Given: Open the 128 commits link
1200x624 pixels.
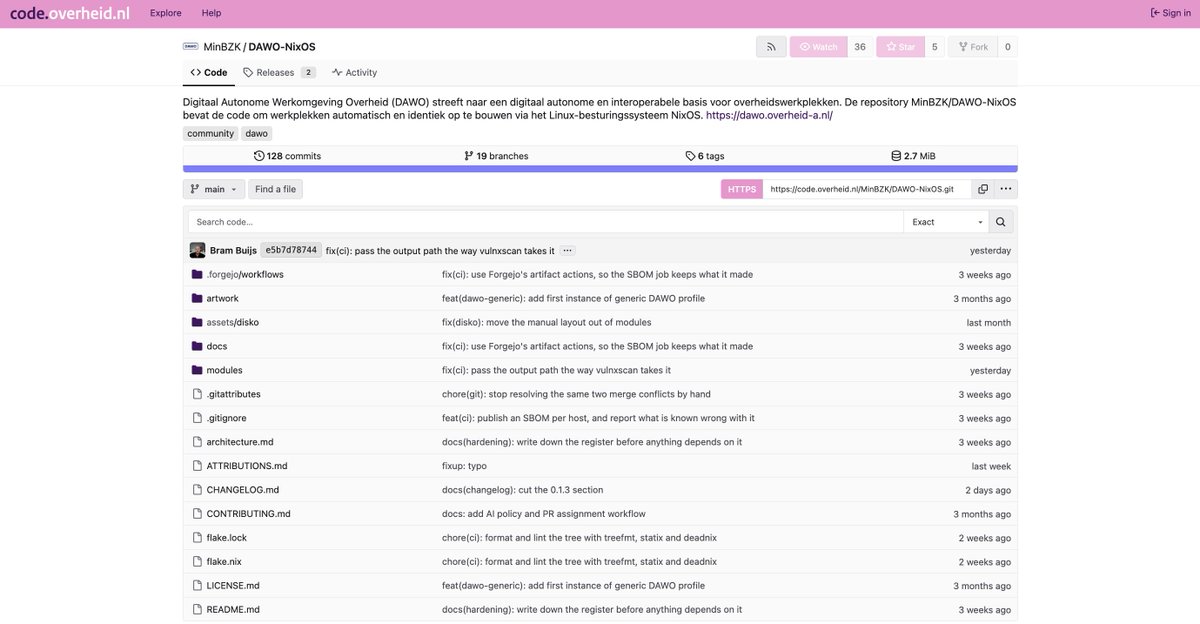Looking at the screenshot, I should 287,156.
